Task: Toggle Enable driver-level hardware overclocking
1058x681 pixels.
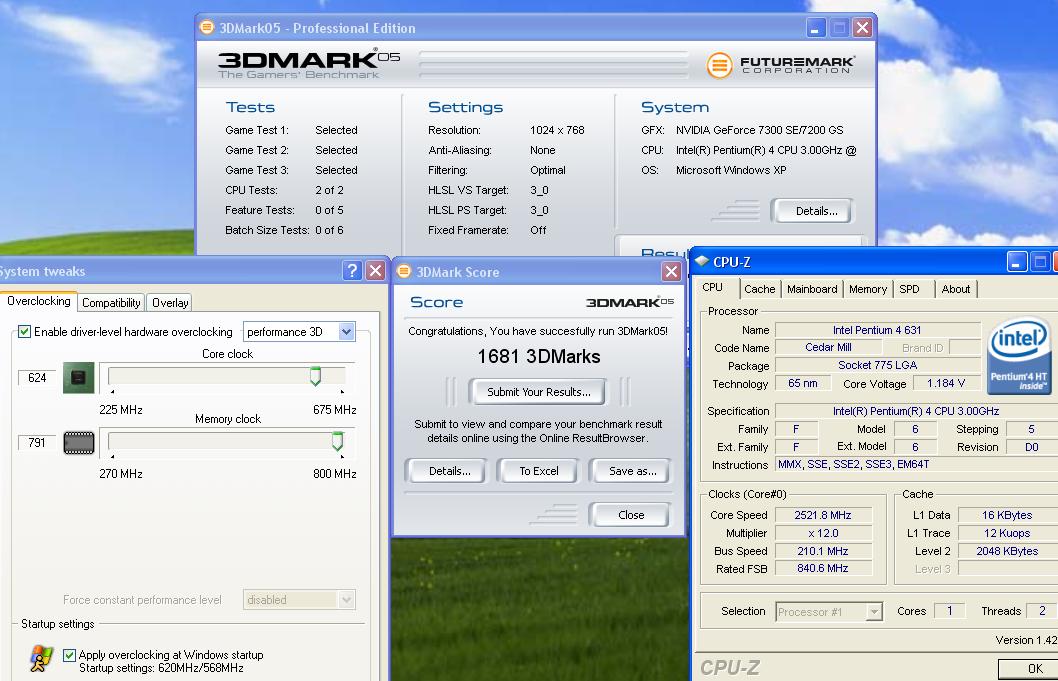Action: [x=24, y=331]
